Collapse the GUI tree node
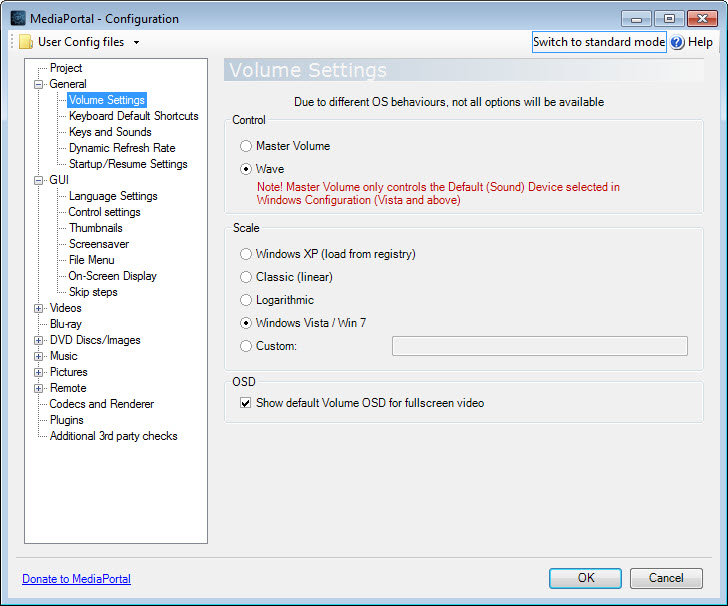728x606 pixels. pos(39,180)
